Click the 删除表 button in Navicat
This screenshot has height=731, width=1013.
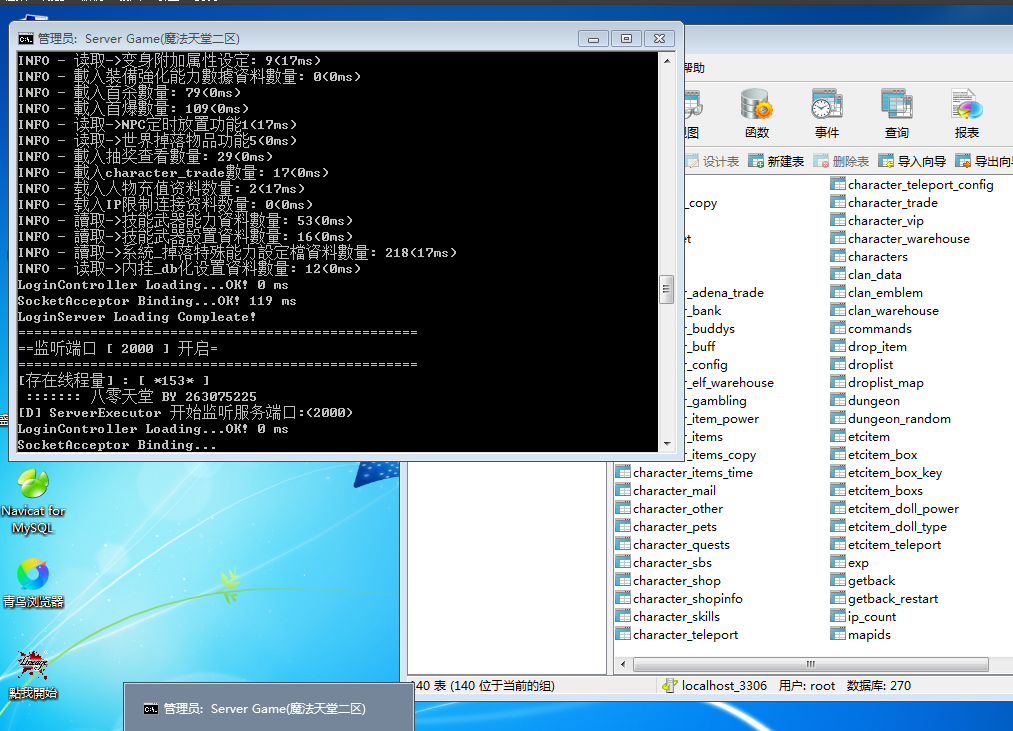tap(841, 161)
